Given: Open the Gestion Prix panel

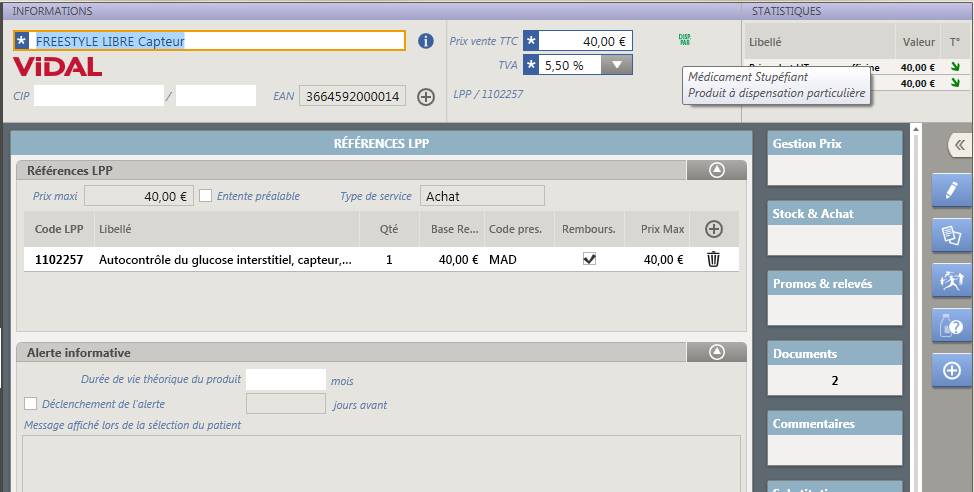Looking at the screenshot, I should pyautogui.click(x=835, y=158).
